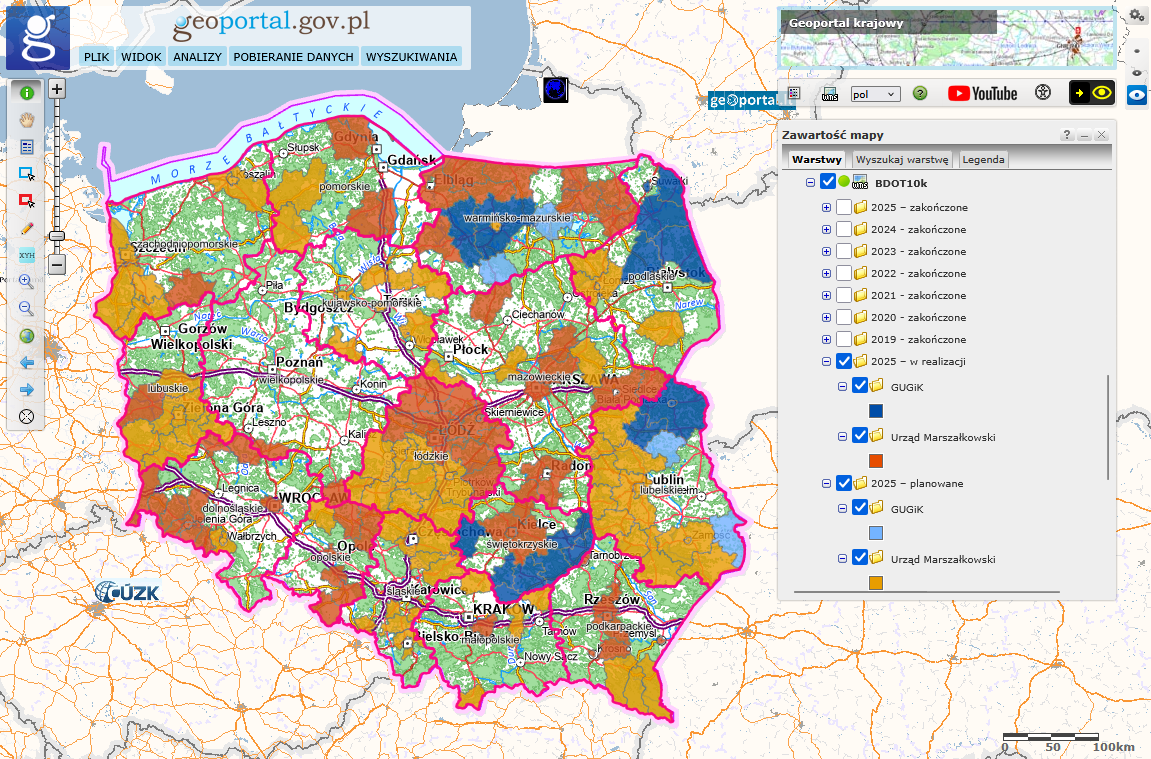
Task: Show full extent with globe icon
Action: (27, 336)
